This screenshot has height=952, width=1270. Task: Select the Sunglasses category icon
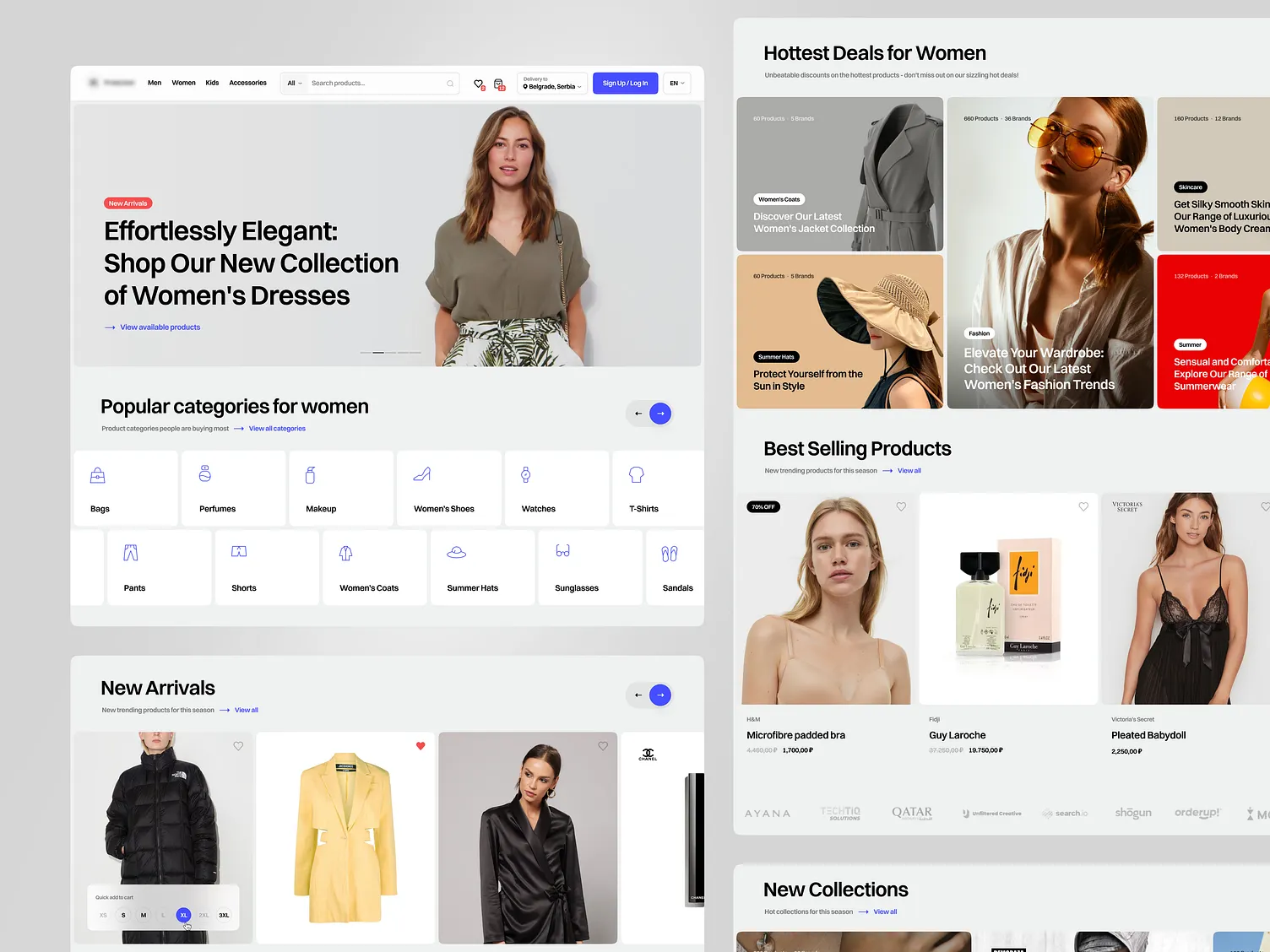562,550
